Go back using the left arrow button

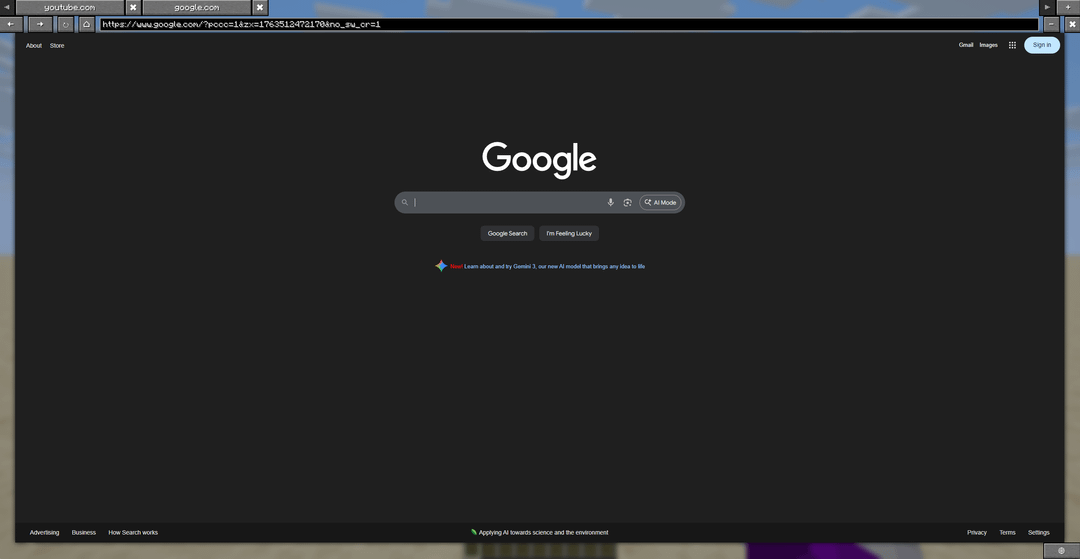coord(9,24)
